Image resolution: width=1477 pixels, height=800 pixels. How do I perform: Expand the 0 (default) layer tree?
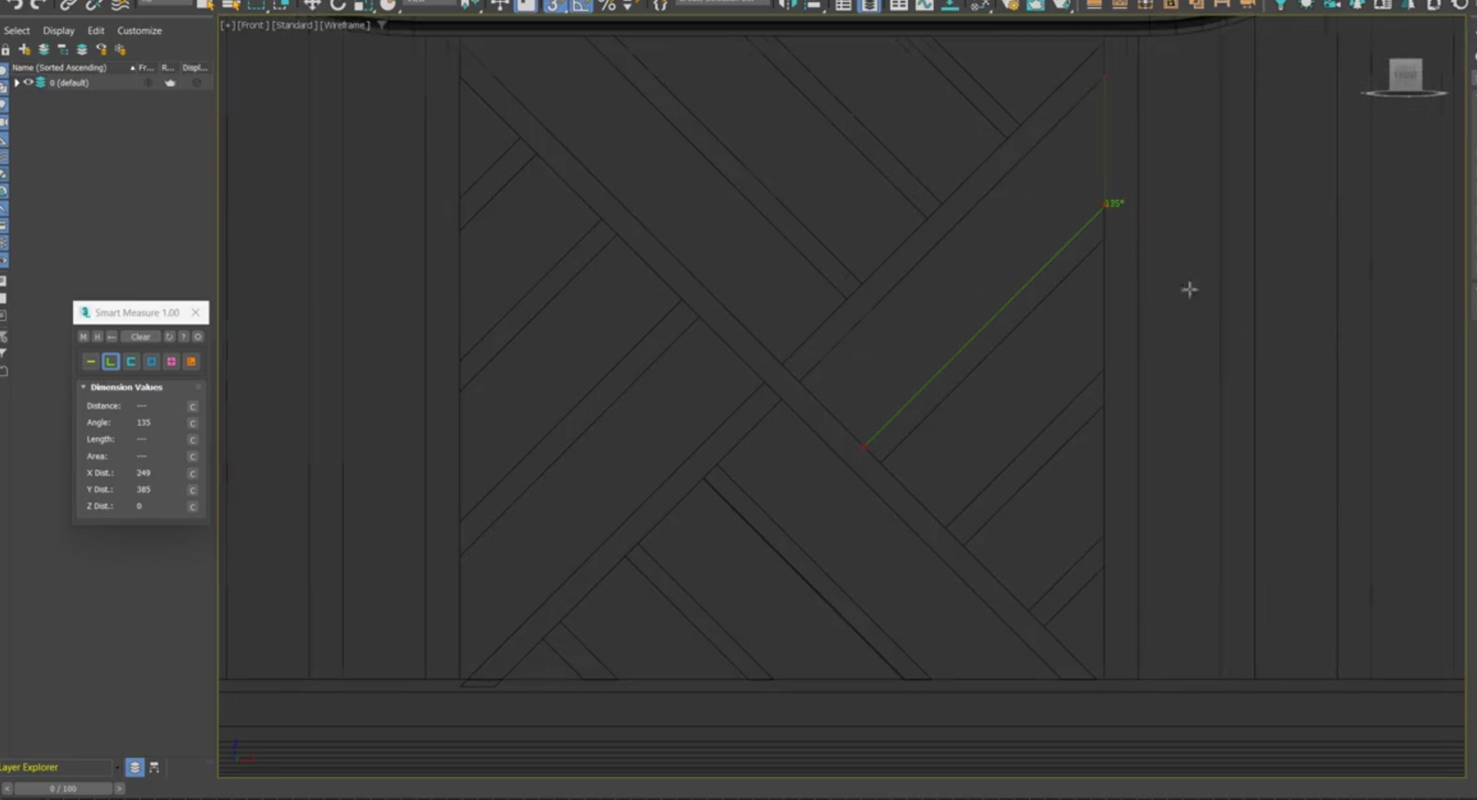(x=17, y=83)
